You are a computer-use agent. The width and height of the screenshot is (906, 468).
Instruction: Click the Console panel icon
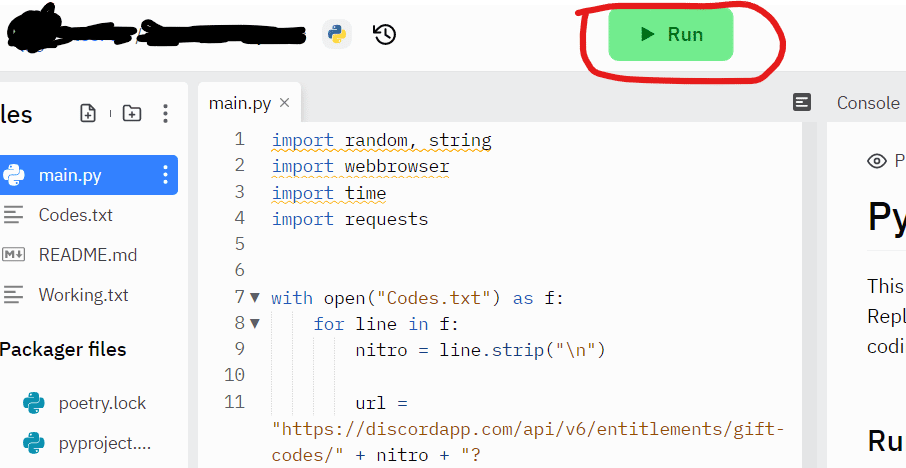click(802, 103)
